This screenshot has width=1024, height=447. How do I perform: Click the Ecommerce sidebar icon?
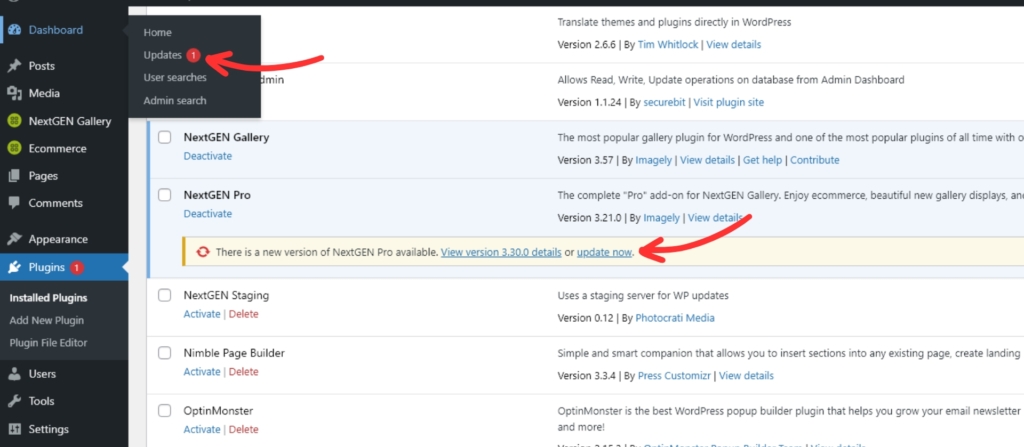click(x=14, y=148)
